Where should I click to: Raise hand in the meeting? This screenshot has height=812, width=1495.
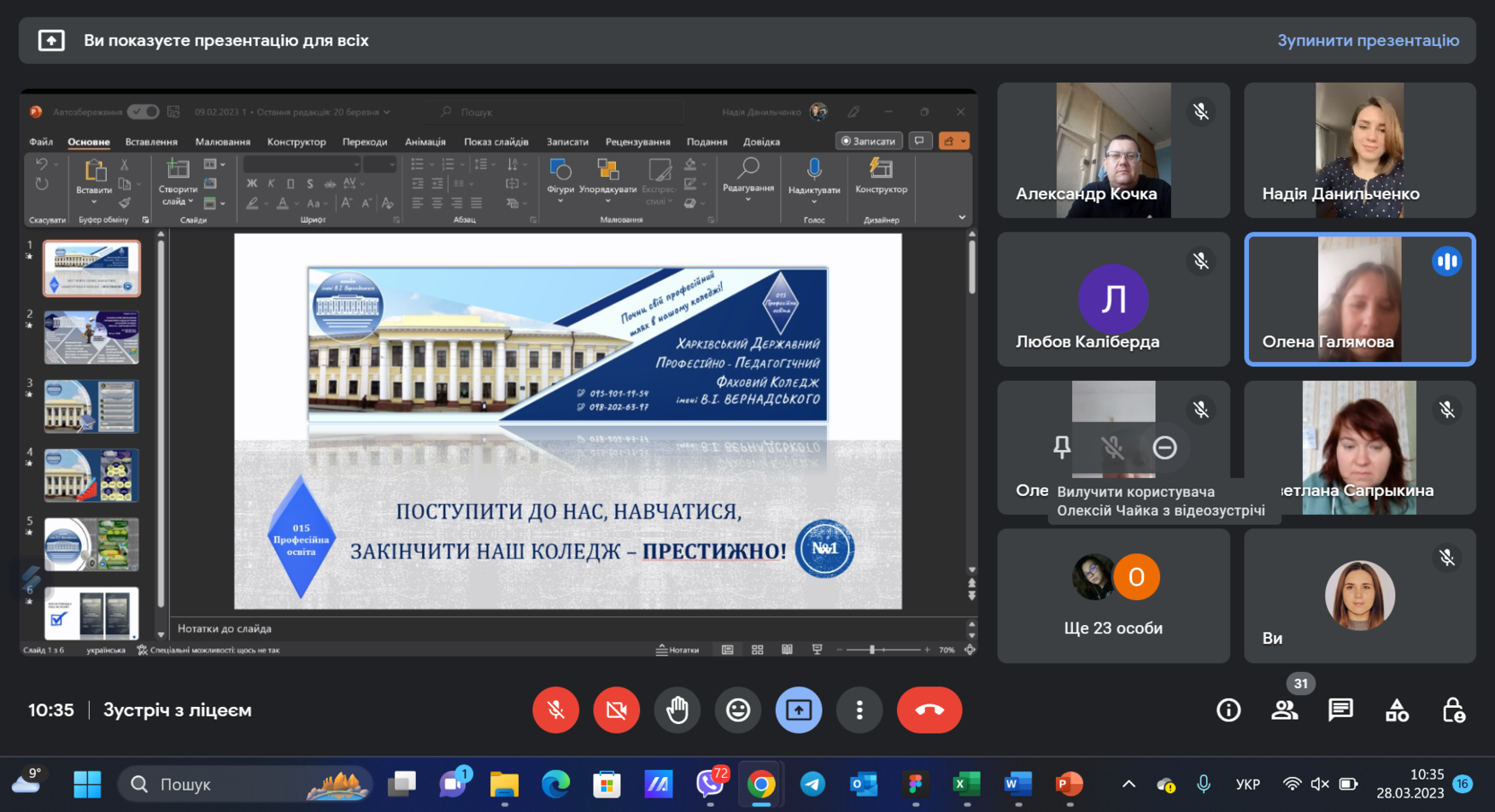pyautogui.click(x=677, y=710)
